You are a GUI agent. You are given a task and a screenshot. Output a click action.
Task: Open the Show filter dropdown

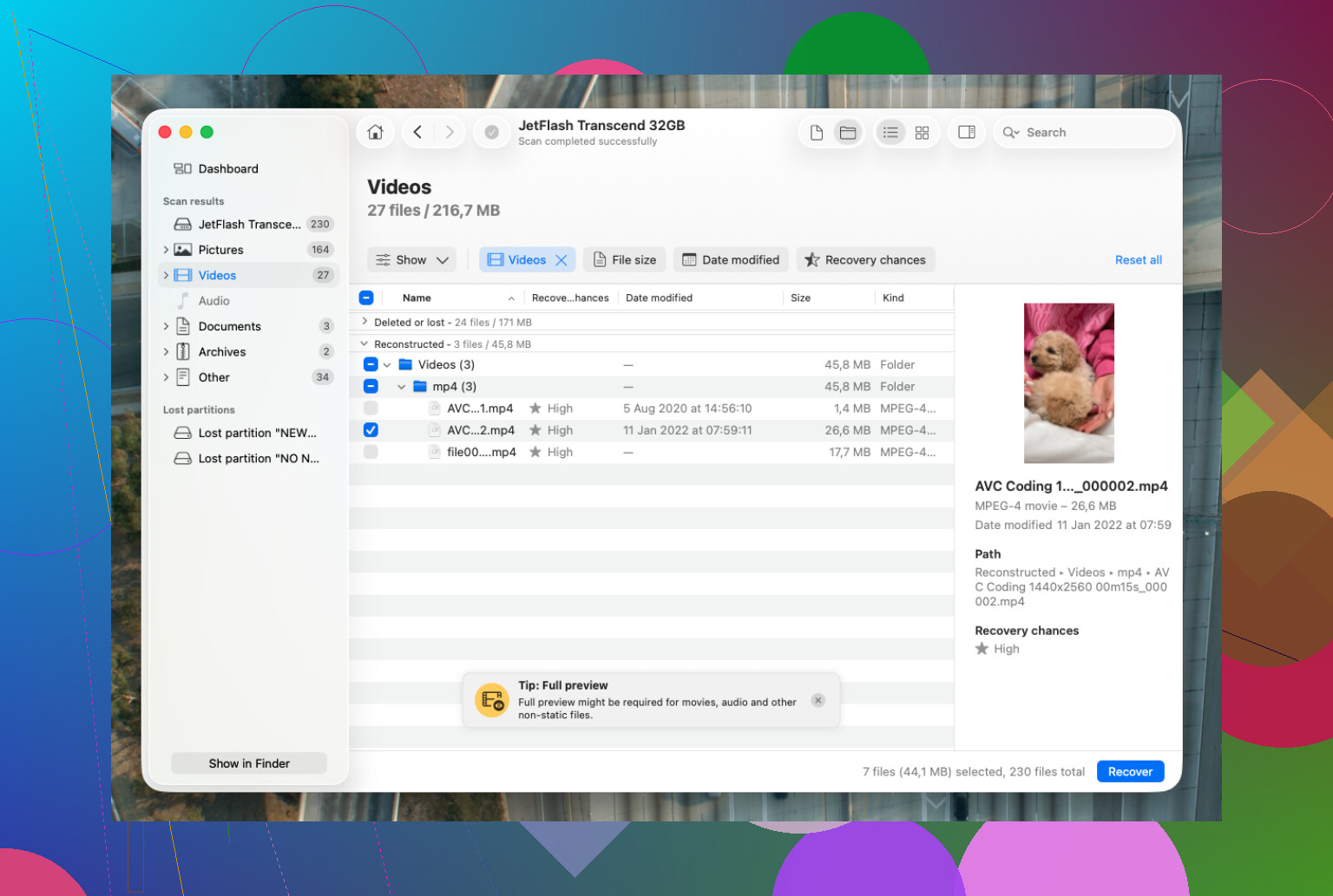pos(413,260)
